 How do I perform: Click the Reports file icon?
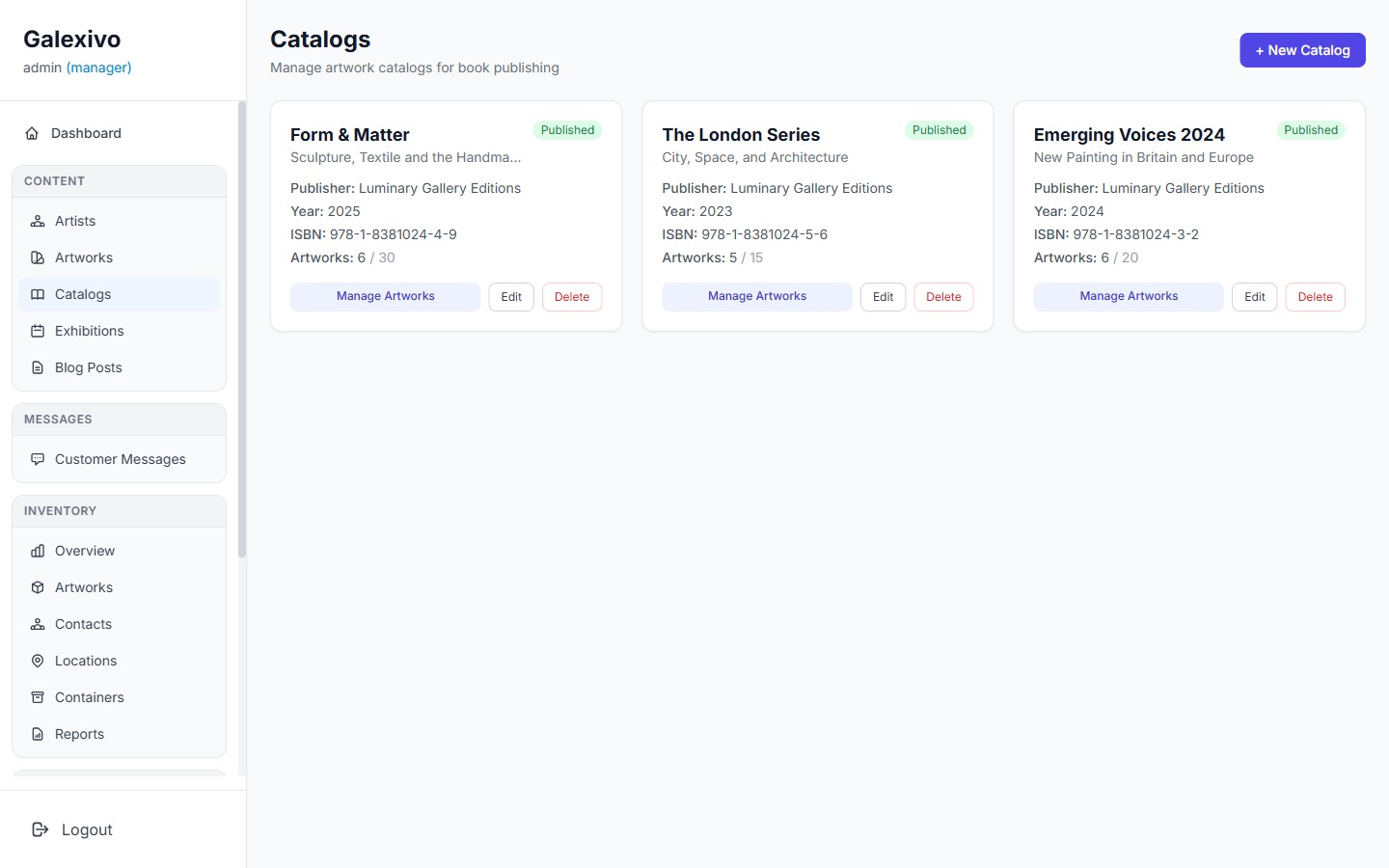[38, 734]
